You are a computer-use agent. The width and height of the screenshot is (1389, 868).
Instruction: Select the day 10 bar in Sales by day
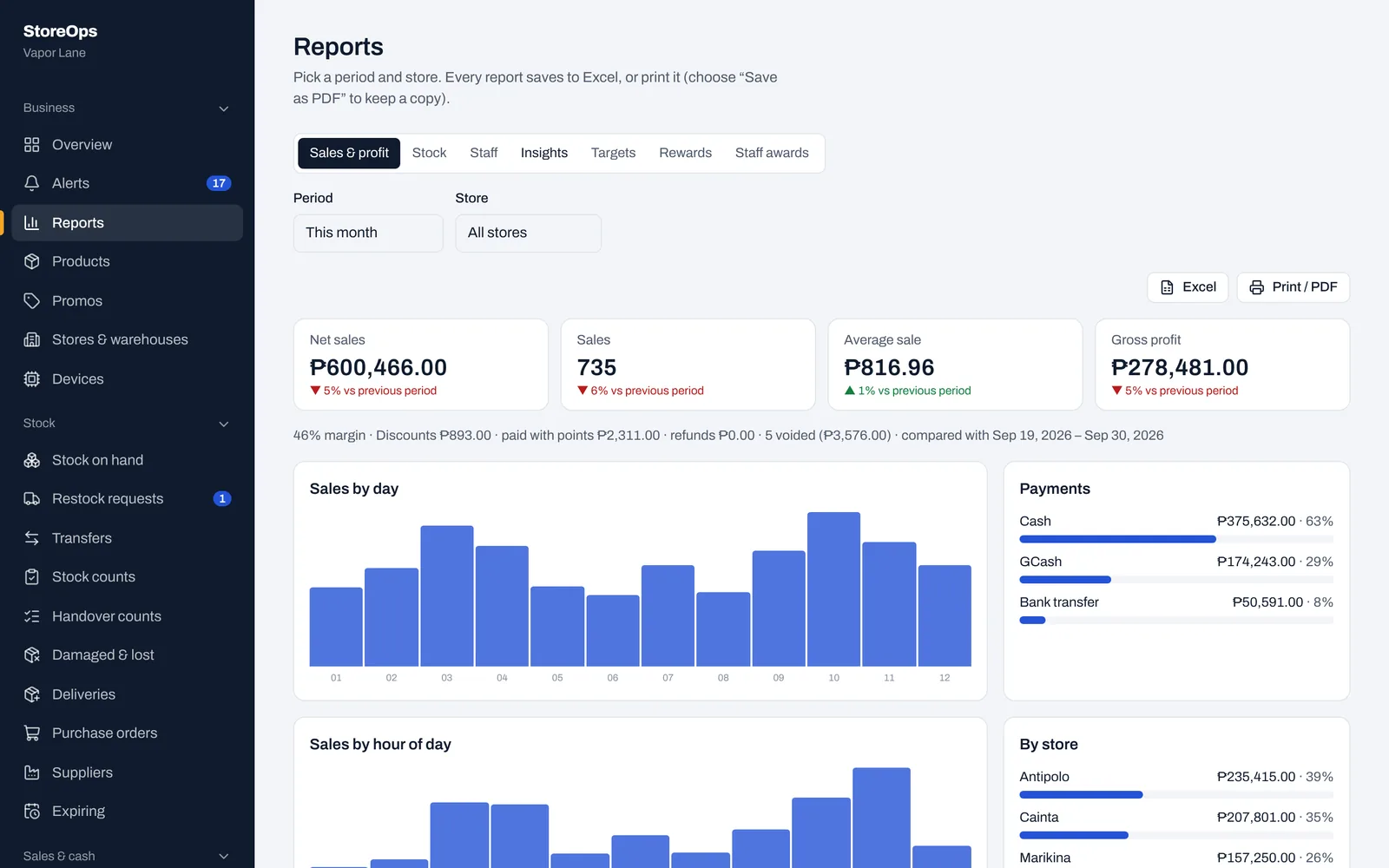[x=833, y=589]
